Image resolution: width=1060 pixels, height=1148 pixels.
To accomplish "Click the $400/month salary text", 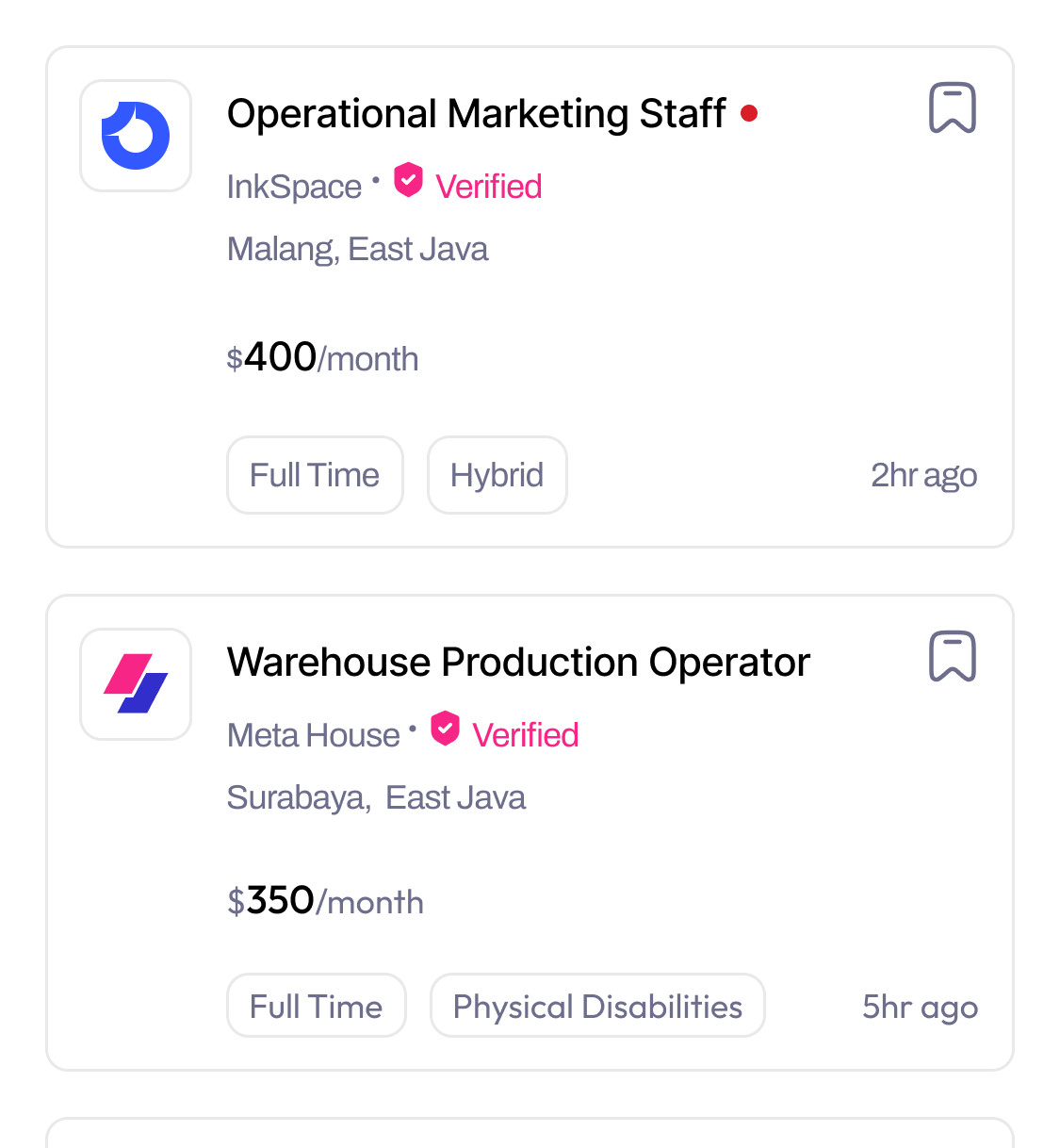I will pos(322,358).
